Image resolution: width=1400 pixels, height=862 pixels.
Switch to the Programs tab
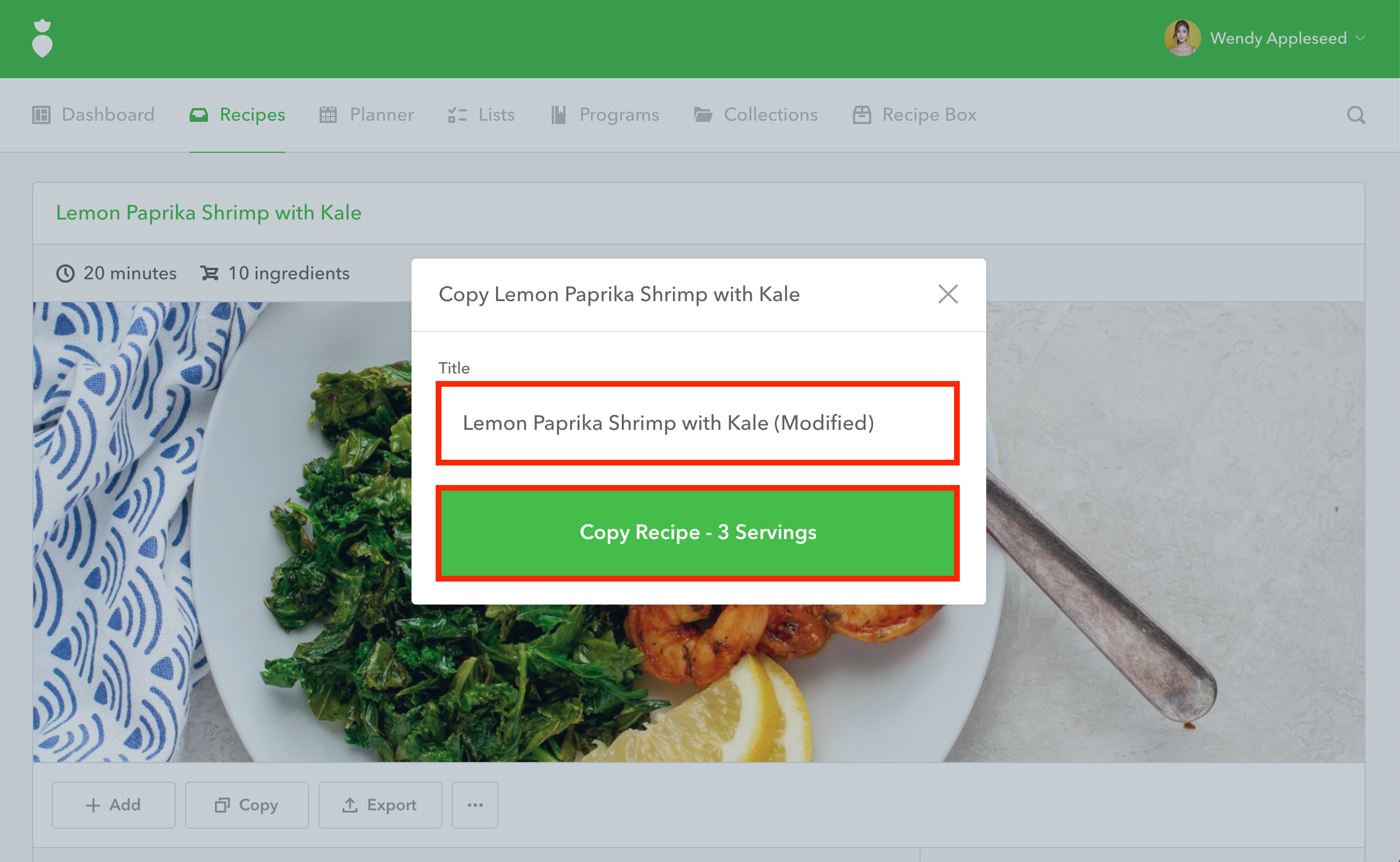tap(605, 115)
